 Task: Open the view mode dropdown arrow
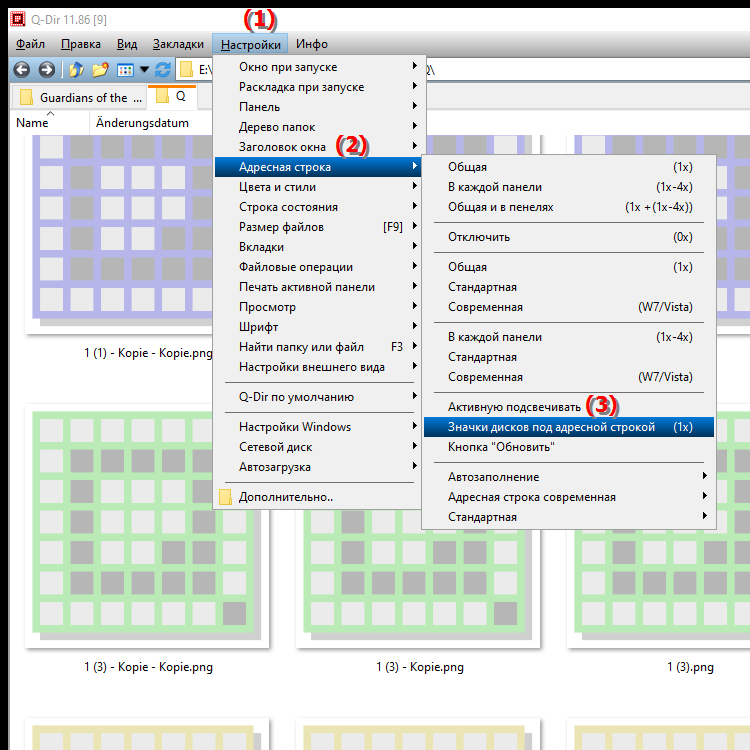coord(144,70)
